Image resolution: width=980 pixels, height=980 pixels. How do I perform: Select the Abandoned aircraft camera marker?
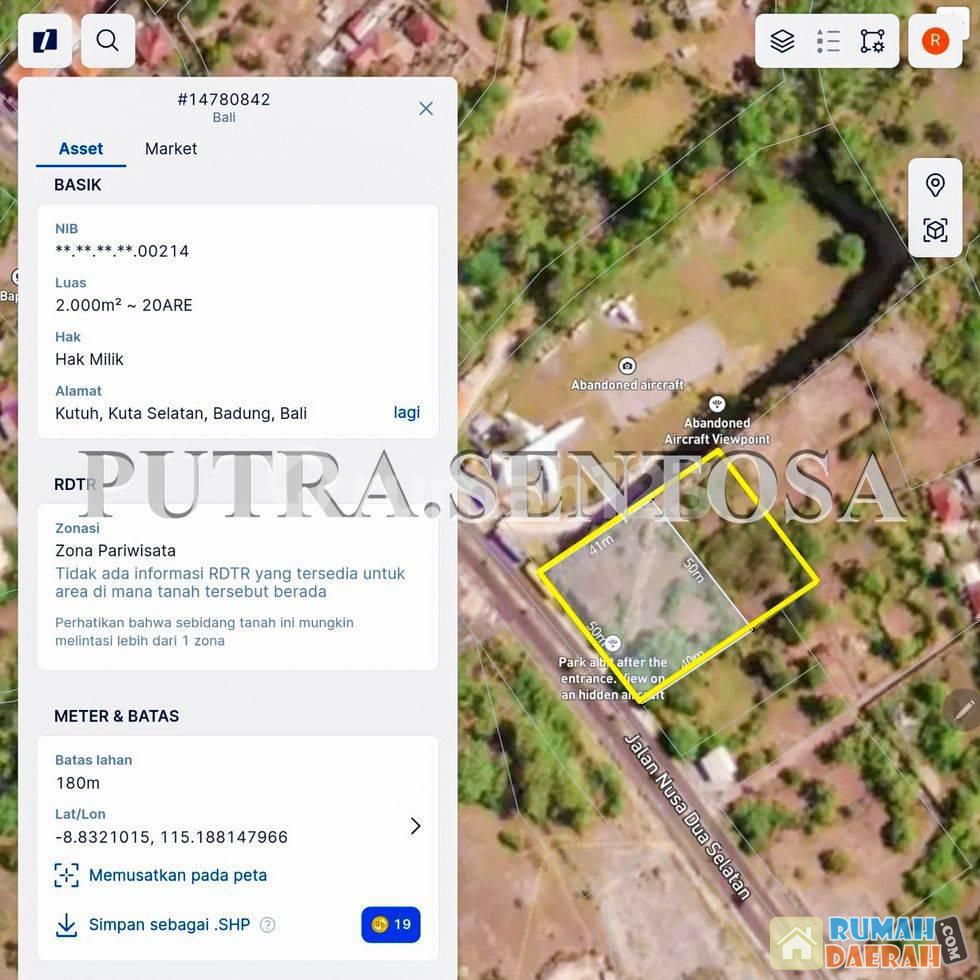[x=627, y=366]
